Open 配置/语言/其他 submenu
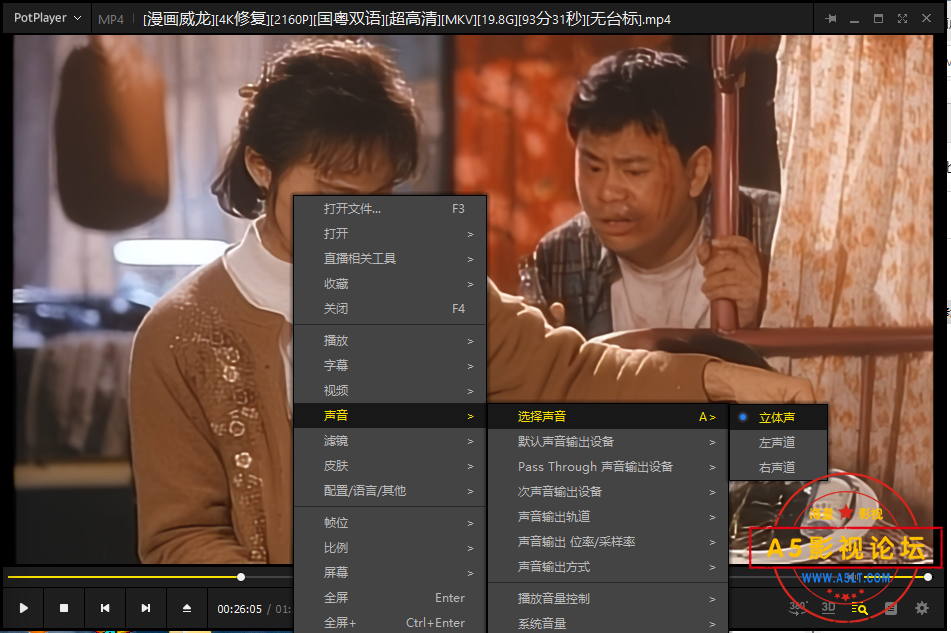Screen dimensions: 951x633 [x=390, y=491]
